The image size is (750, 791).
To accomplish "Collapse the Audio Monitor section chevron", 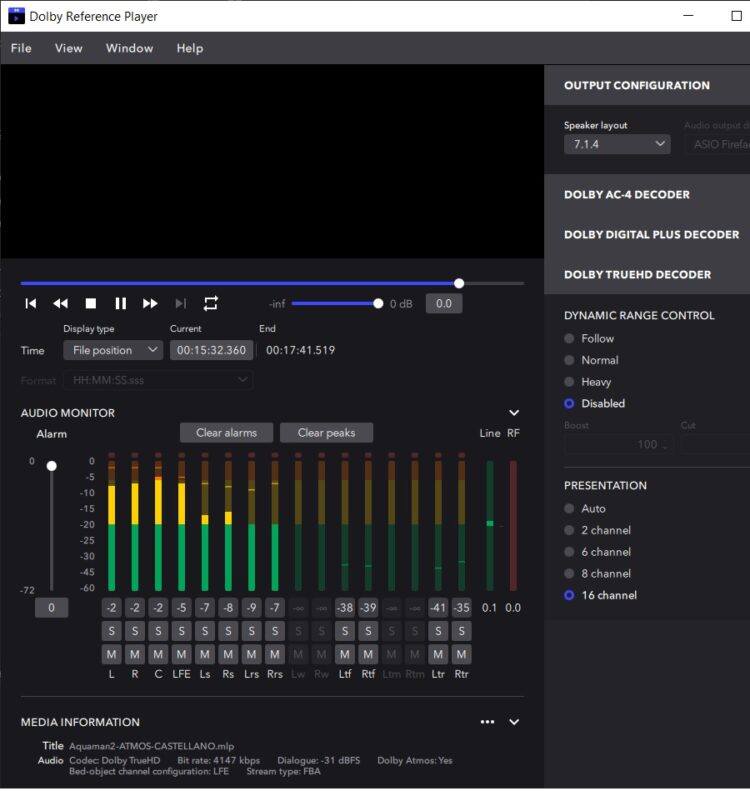I will 514,413.
